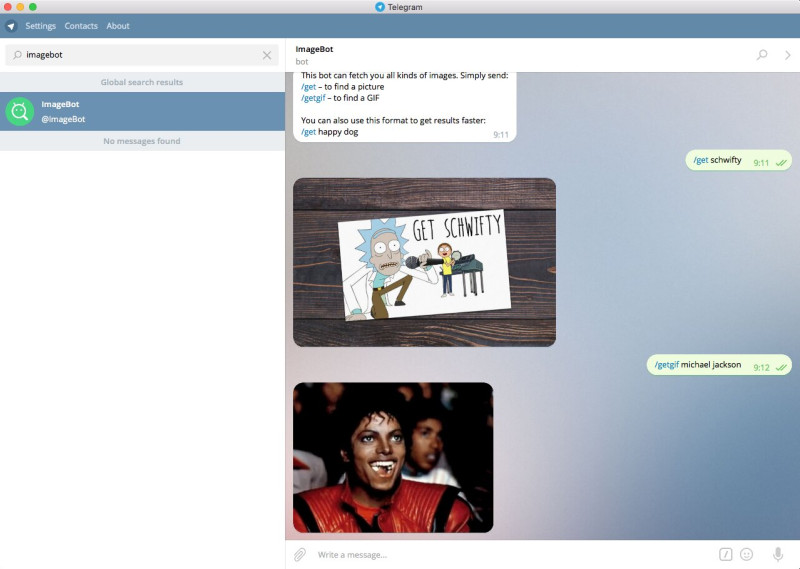The image size is (800, 569).
Task: Click the Global search results label
Action: click(142, 82)
